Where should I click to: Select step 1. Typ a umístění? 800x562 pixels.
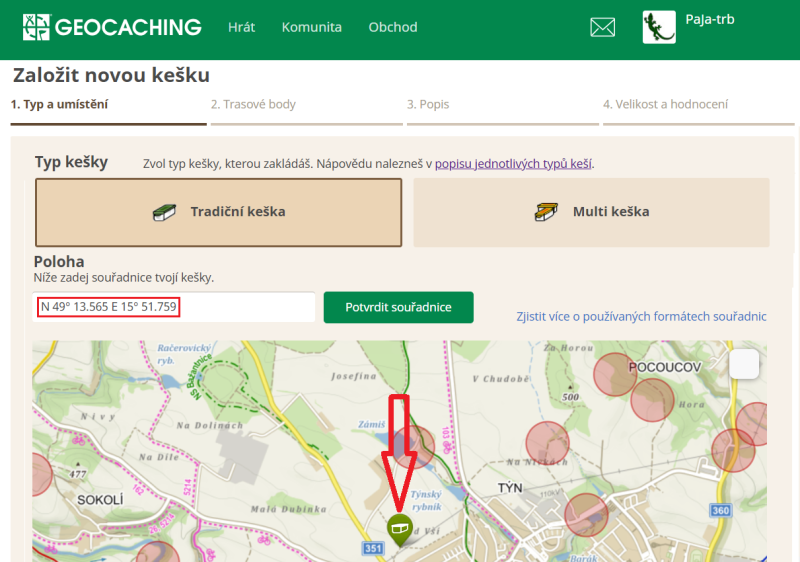coord(59,104)
